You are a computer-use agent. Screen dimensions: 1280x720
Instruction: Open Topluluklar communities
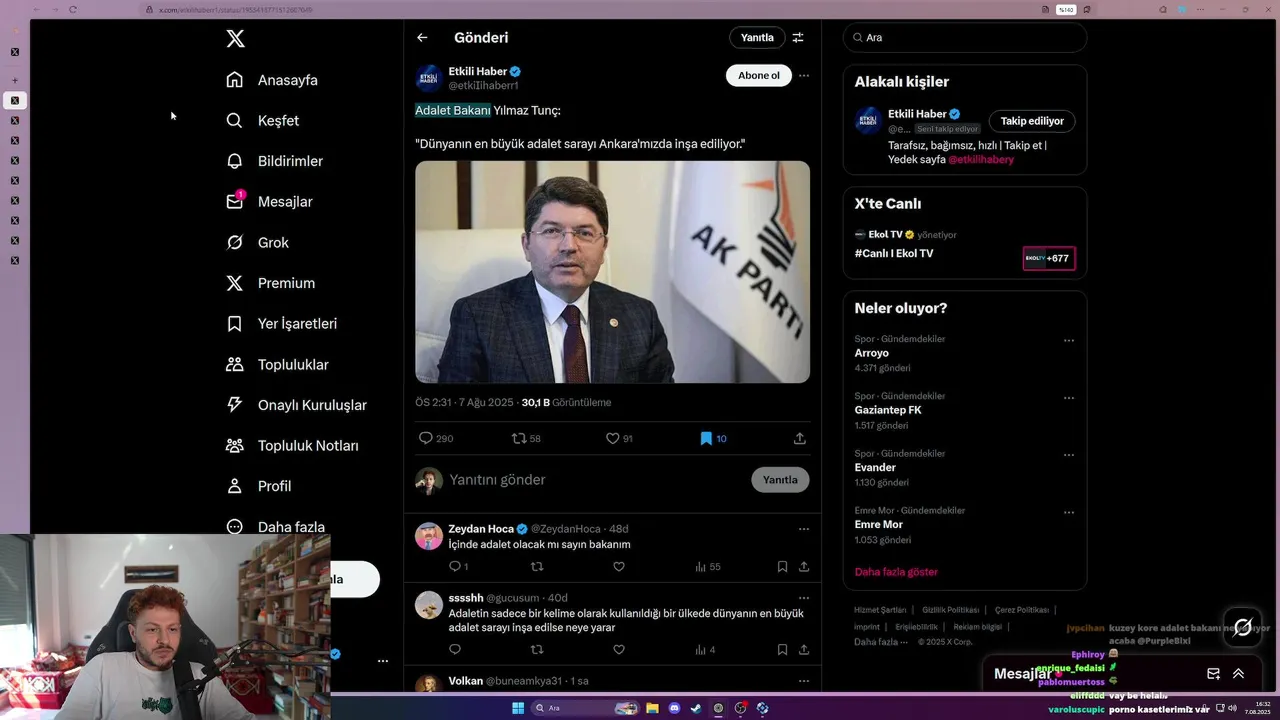(x=278, y=364)
